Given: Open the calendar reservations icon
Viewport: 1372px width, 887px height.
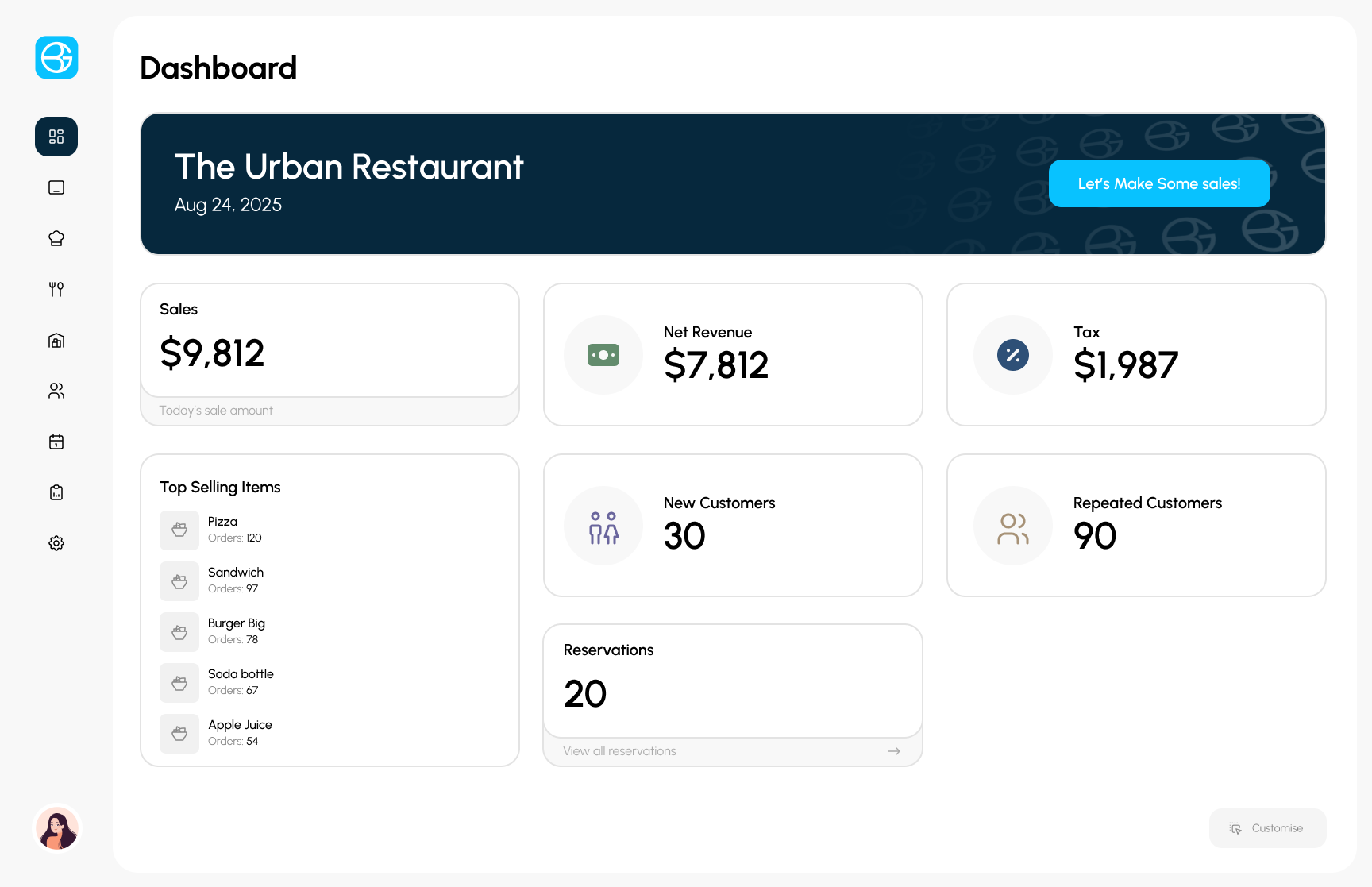Looking at the screenshot, I should click(56, 442).
